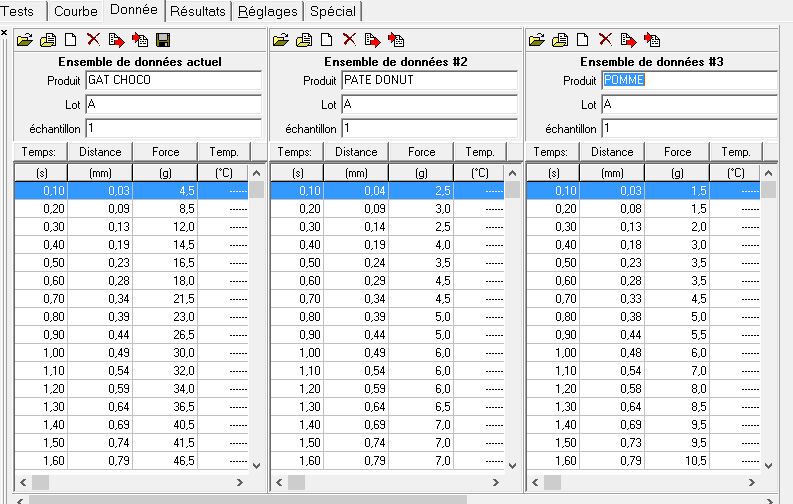Click Distance column header in data set #3
This screenshot has height=504, width=793.
click(611, 152)
